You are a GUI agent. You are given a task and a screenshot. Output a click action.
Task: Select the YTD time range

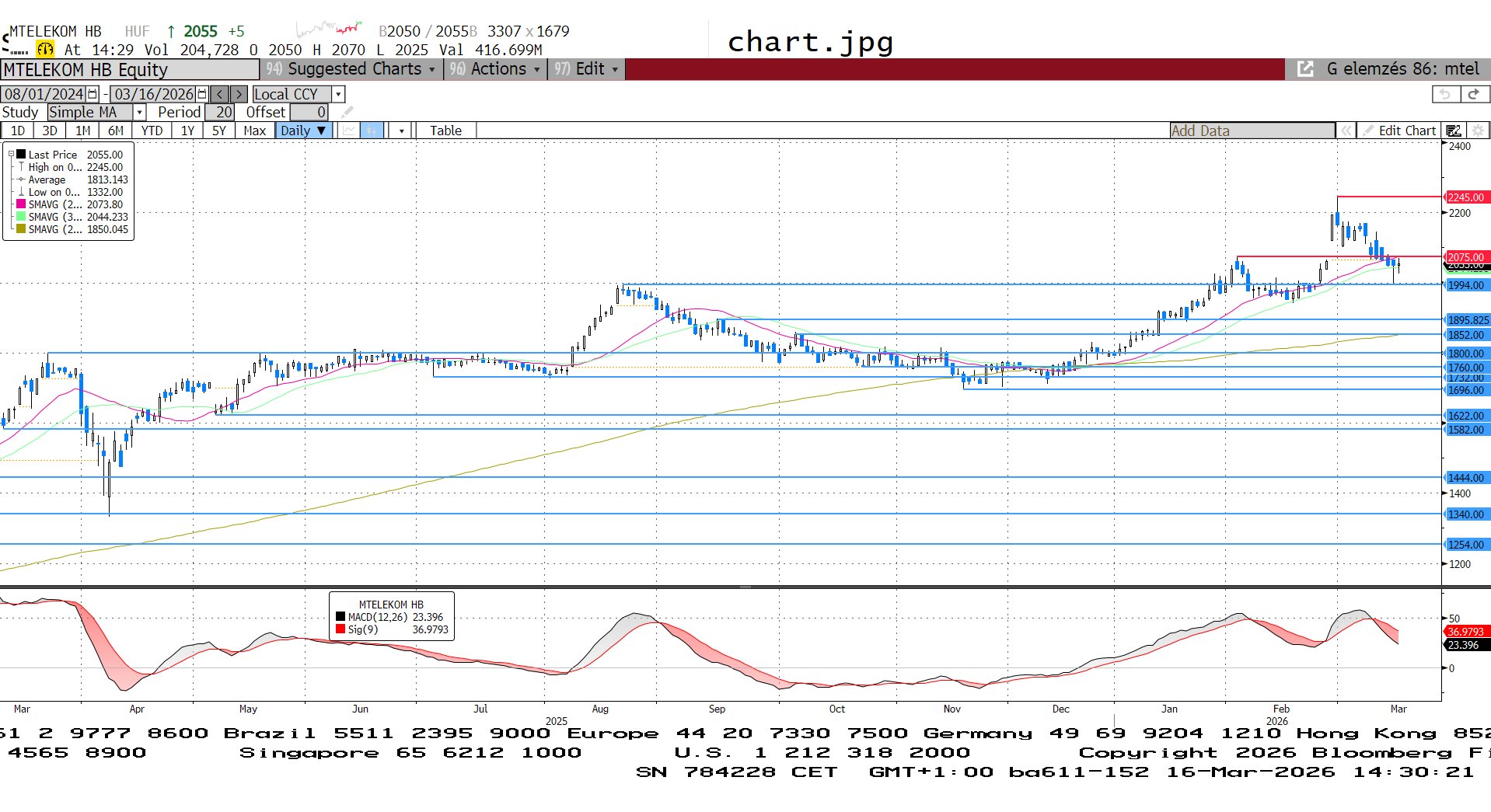152,131
